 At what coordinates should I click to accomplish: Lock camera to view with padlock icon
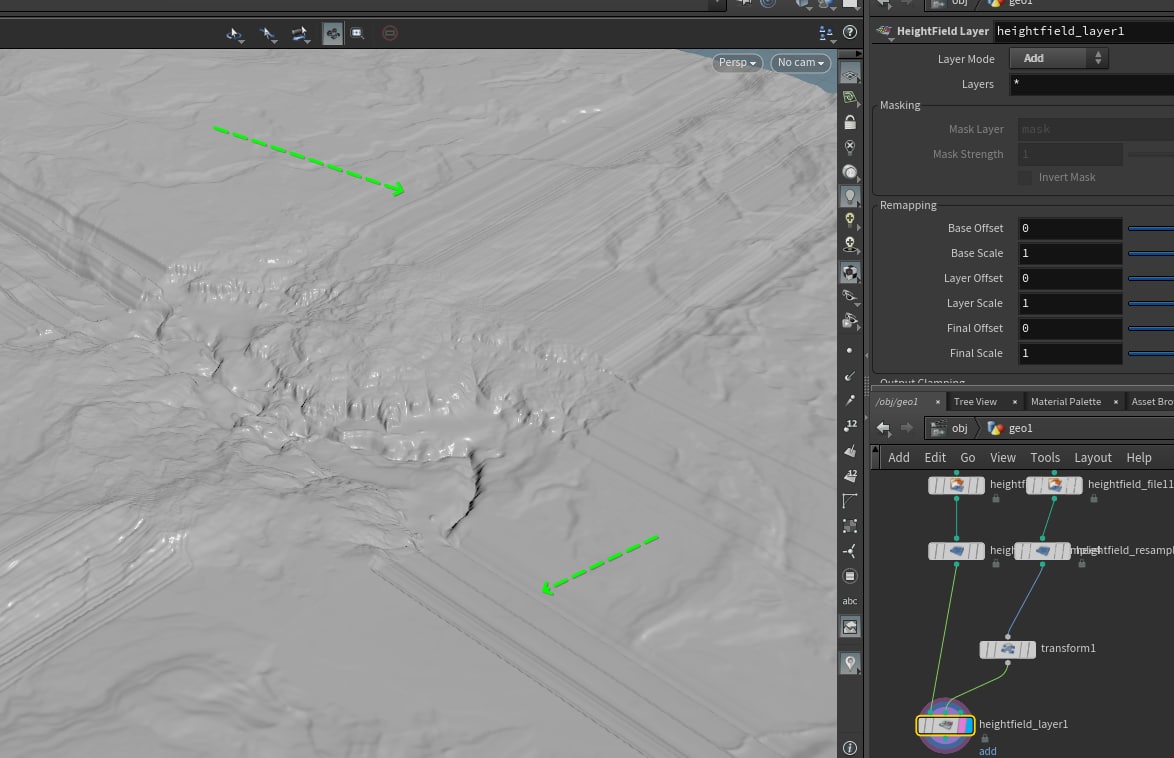(x=850, y=122)
